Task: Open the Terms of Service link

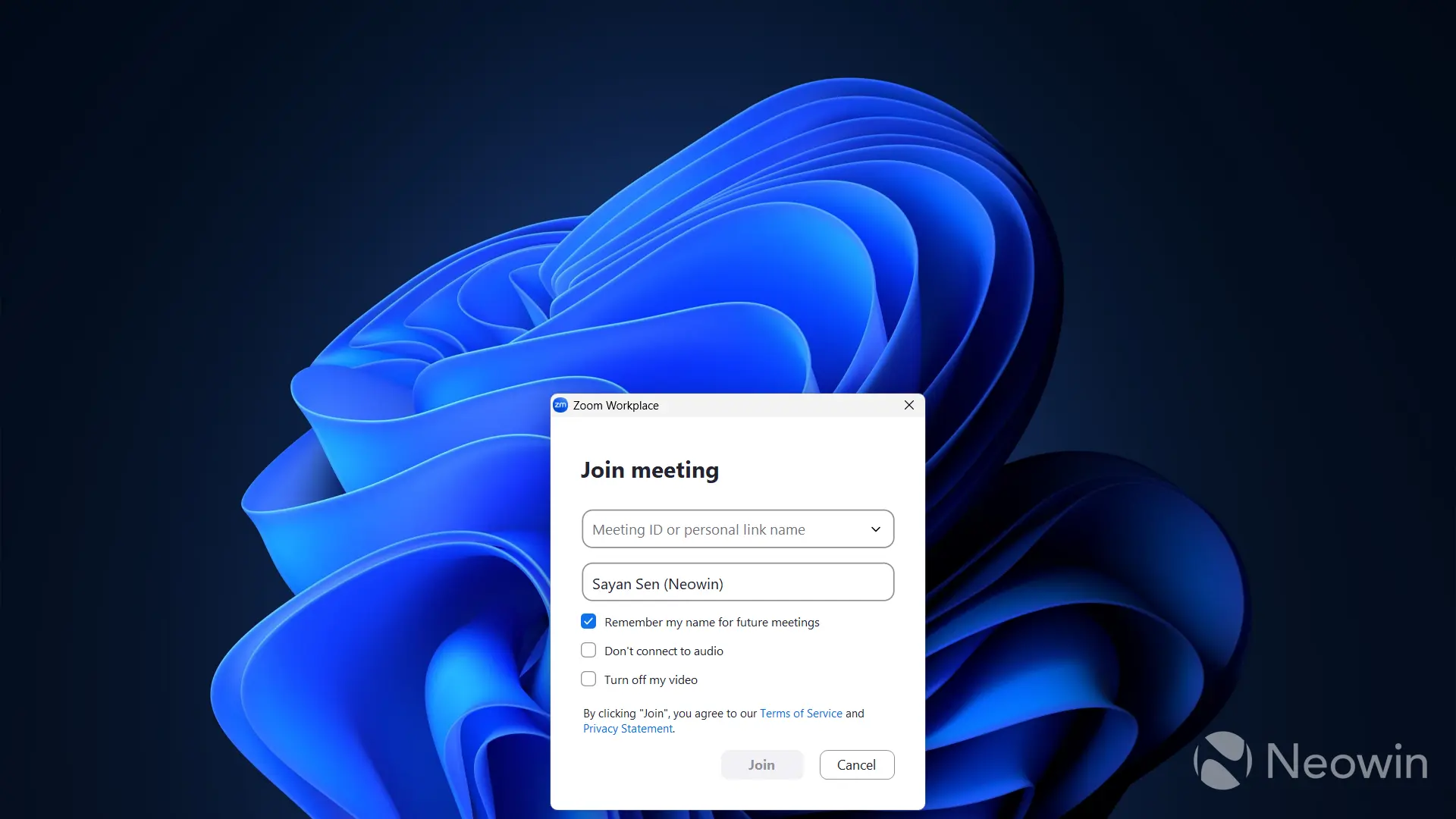Action: coord(801,714)
